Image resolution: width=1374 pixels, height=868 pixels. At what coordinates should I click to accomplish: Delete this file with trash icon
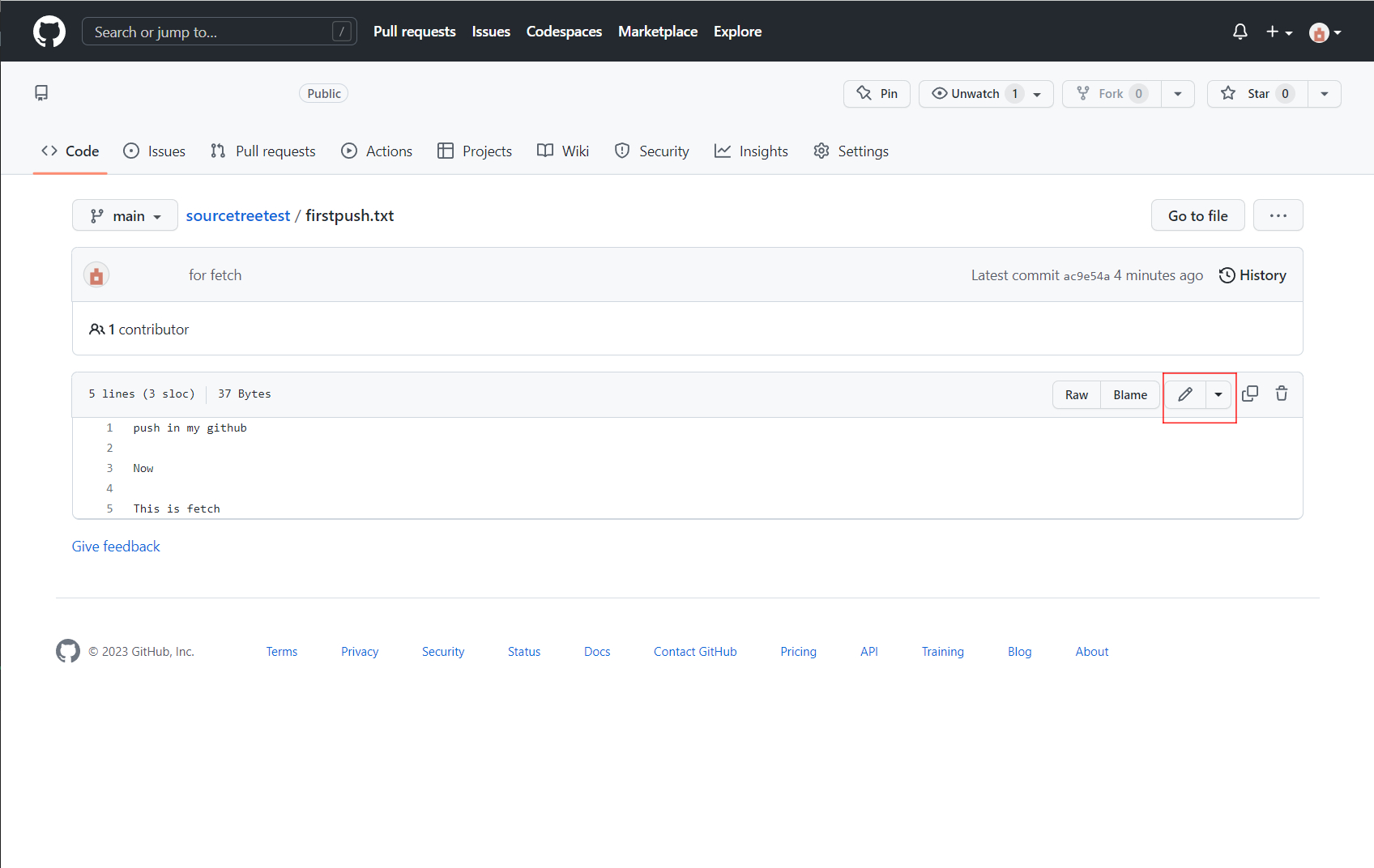(1282, 394)
